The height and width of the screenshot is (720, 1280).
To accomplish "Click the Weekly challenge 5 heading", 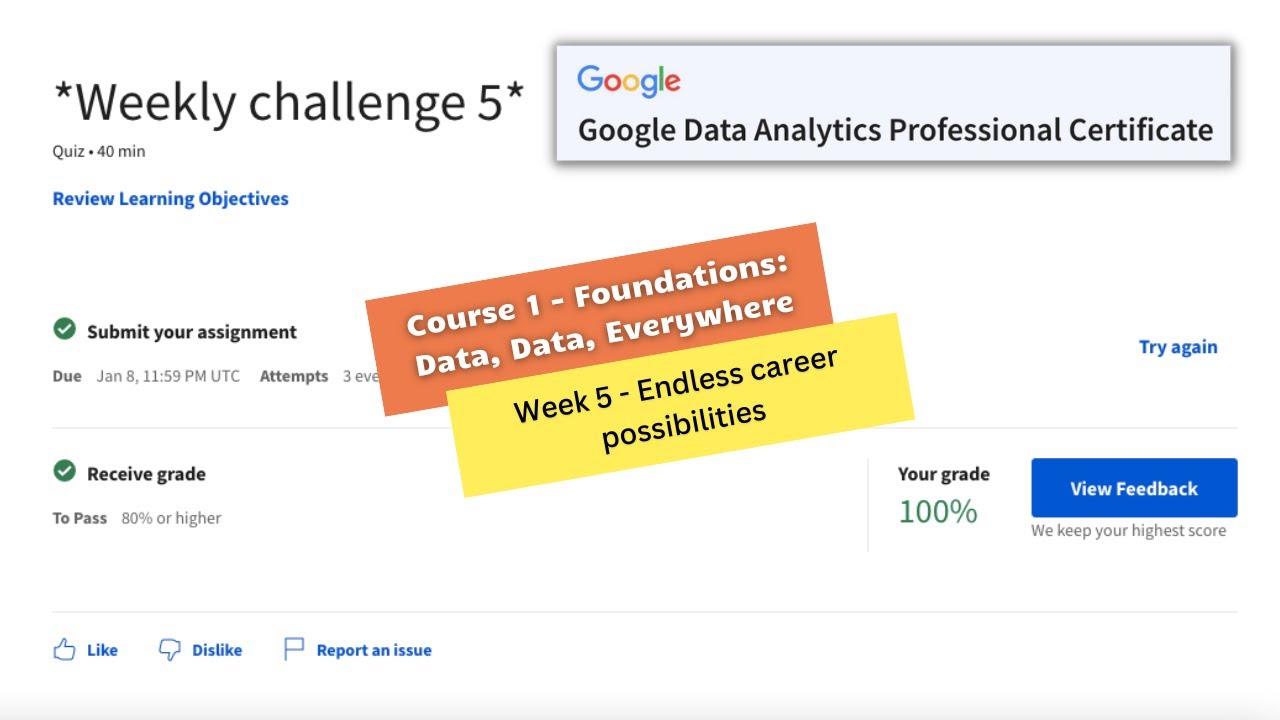I will pyautogui.click(x=288, y=102).
